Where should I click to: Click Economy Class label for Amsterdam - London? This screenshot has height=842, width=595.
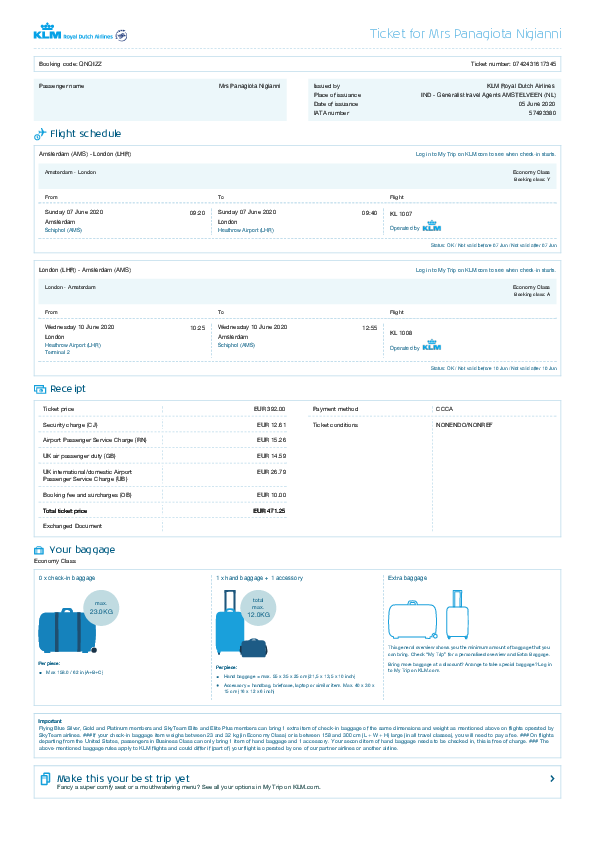click(531, 172)
